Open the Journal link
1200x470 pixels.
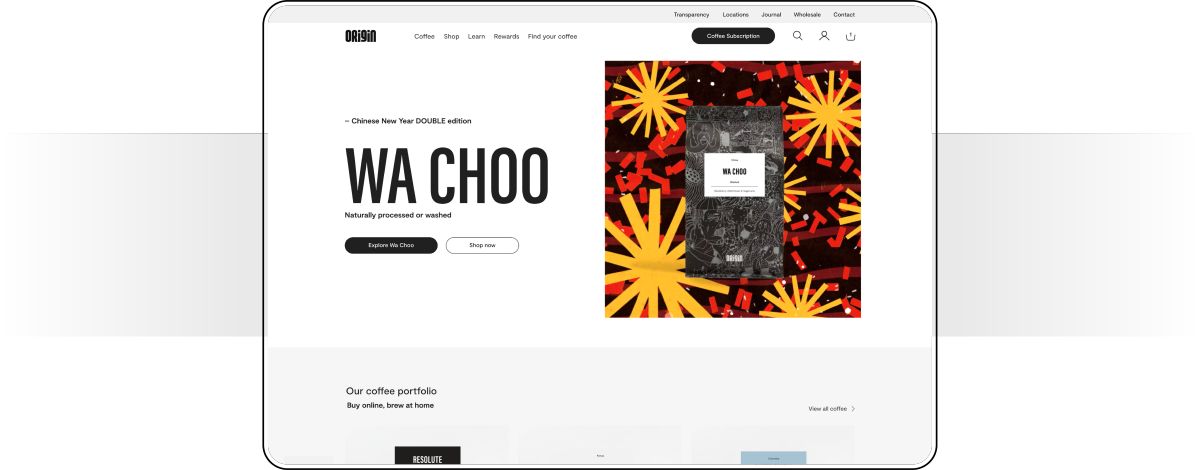tap(771, 15)
